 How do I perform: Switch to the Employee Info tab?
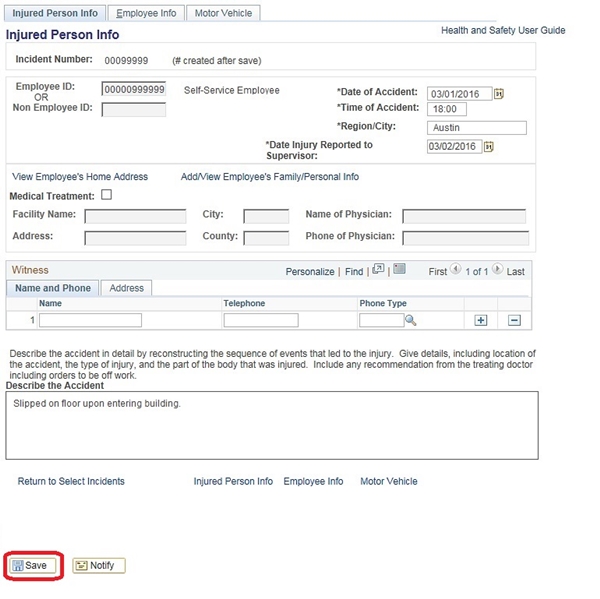146,13
